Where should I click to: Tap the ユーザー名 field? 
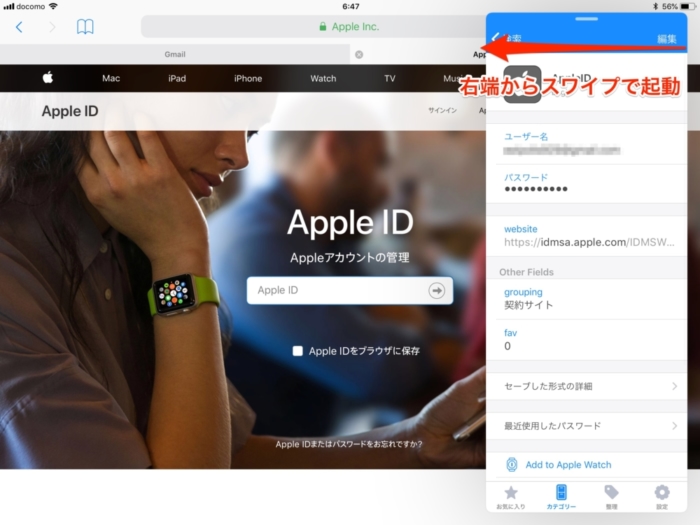click(586, 144)
